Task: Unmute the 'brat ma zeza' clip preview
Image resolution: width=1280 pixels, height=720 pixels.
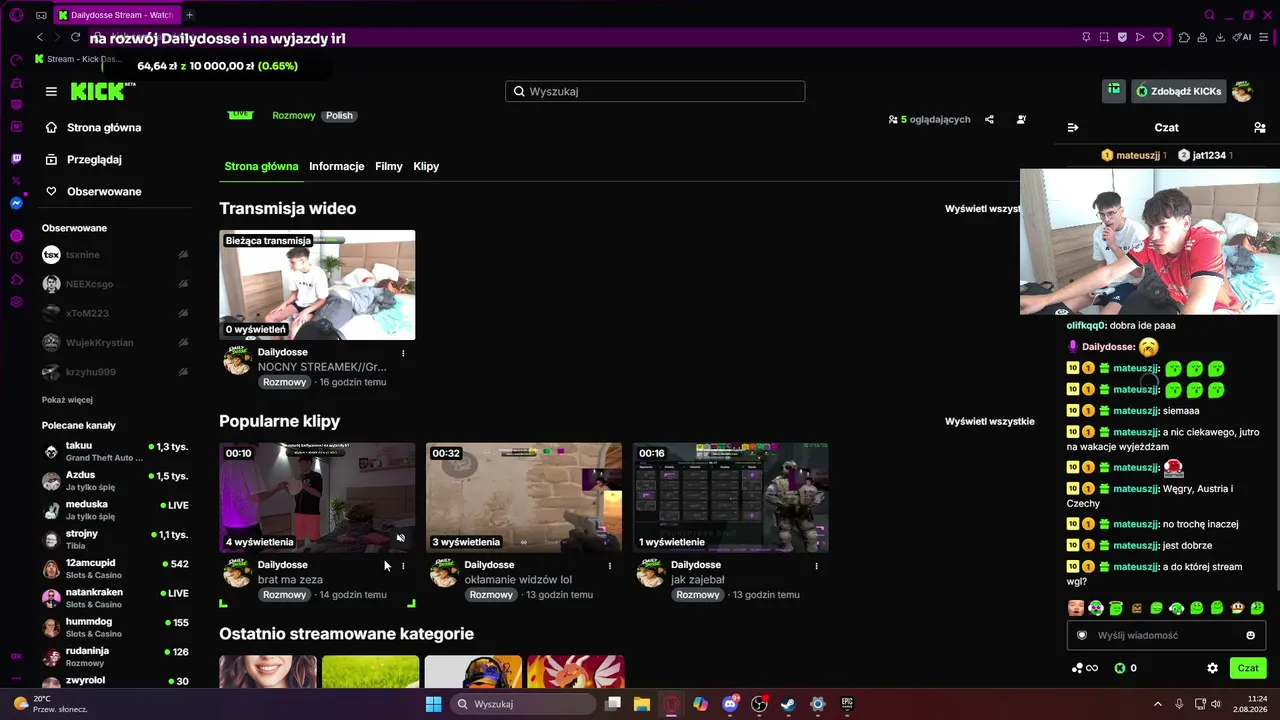Action: (400, 538)
